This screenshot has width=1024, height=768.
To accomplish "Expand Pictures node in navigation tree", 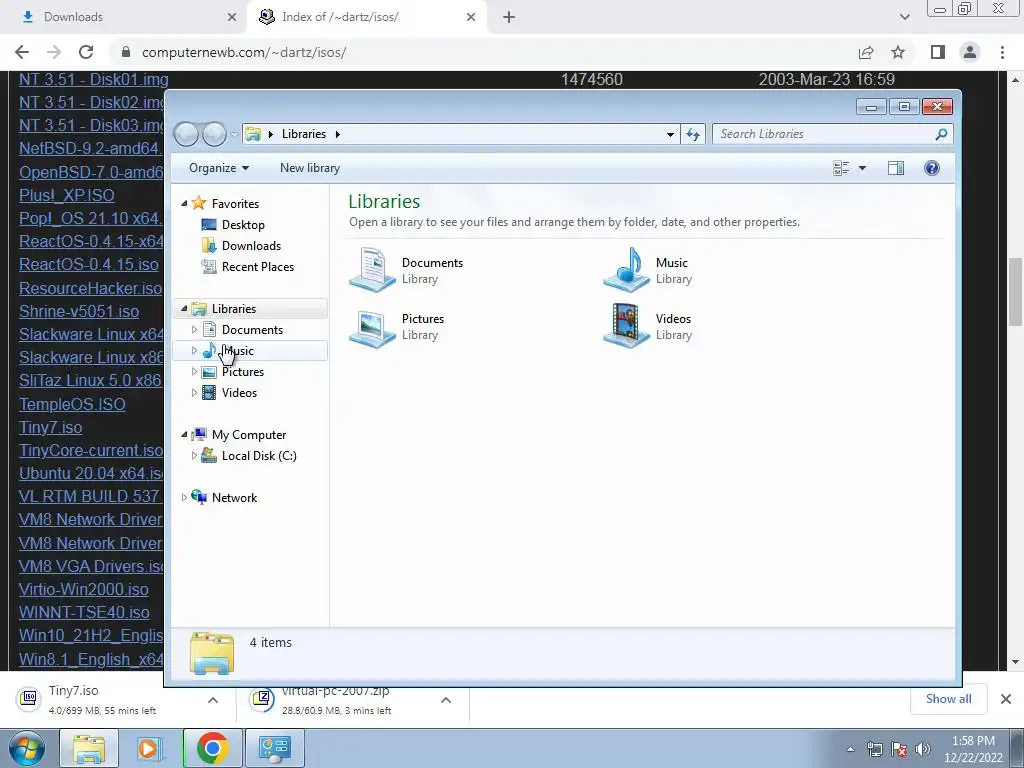I will (x=194, y=372).
